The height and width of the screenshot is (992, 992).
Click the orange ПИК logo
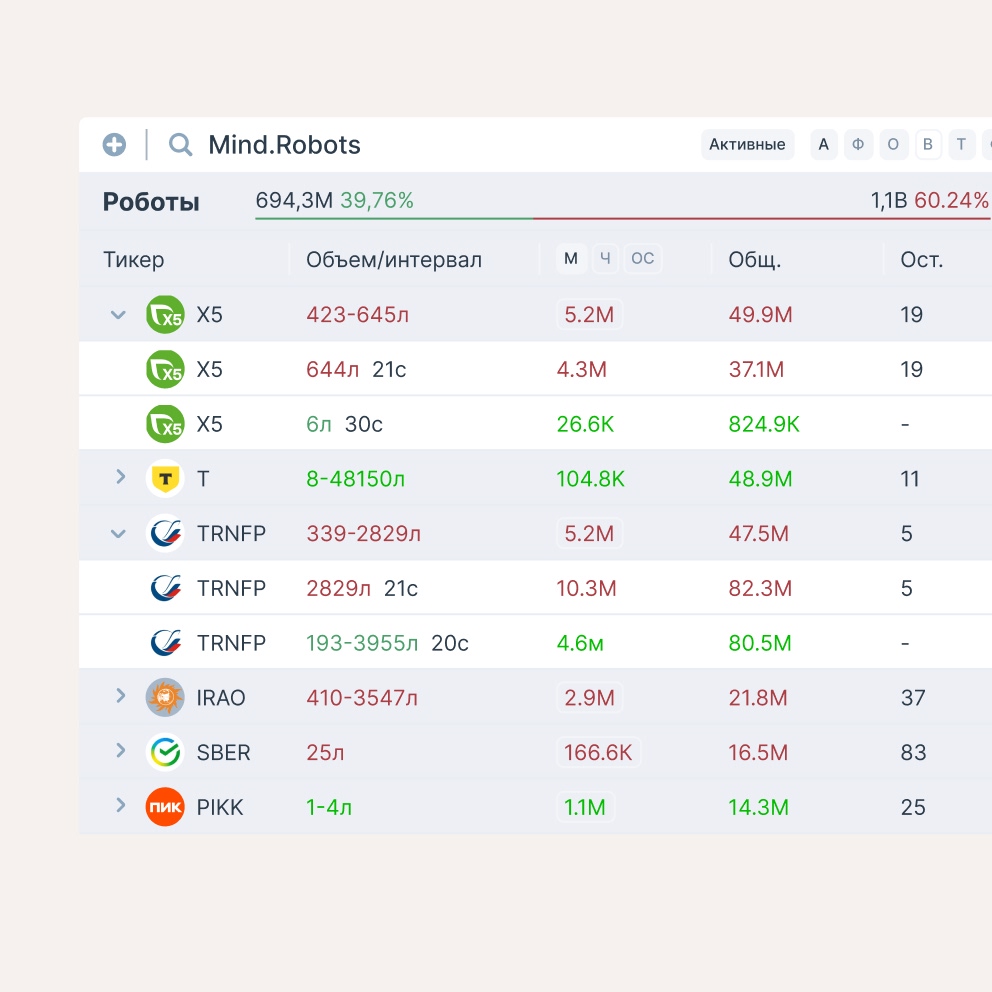[x=165, y=807]
